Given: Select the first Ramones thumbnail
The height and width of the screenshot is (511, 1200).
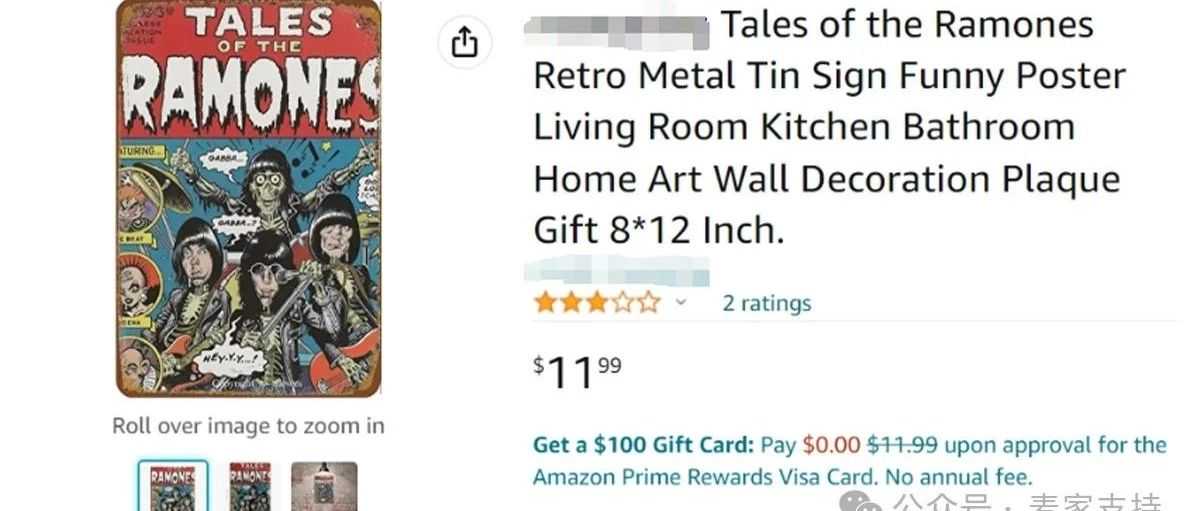Looking at the screenshot, I should point(173,487).
